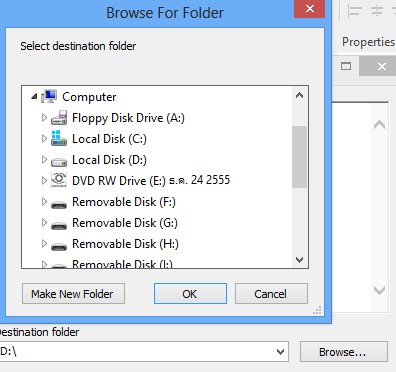Click the Removable Disk (H:) drive icon
The image size is (396, 372).
(59, 246)
